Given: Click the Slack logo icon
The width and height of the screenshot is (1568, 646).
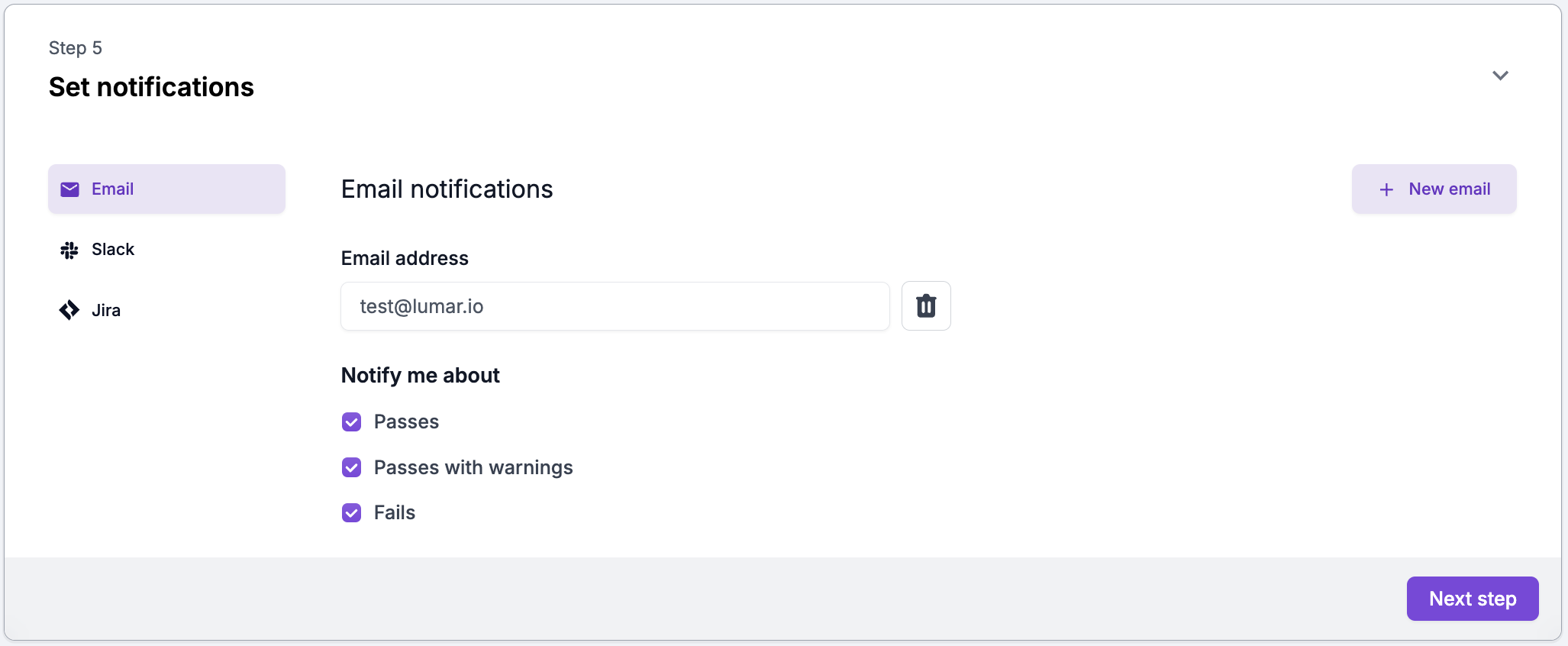Looking at the screenshot, I should 69,250.
